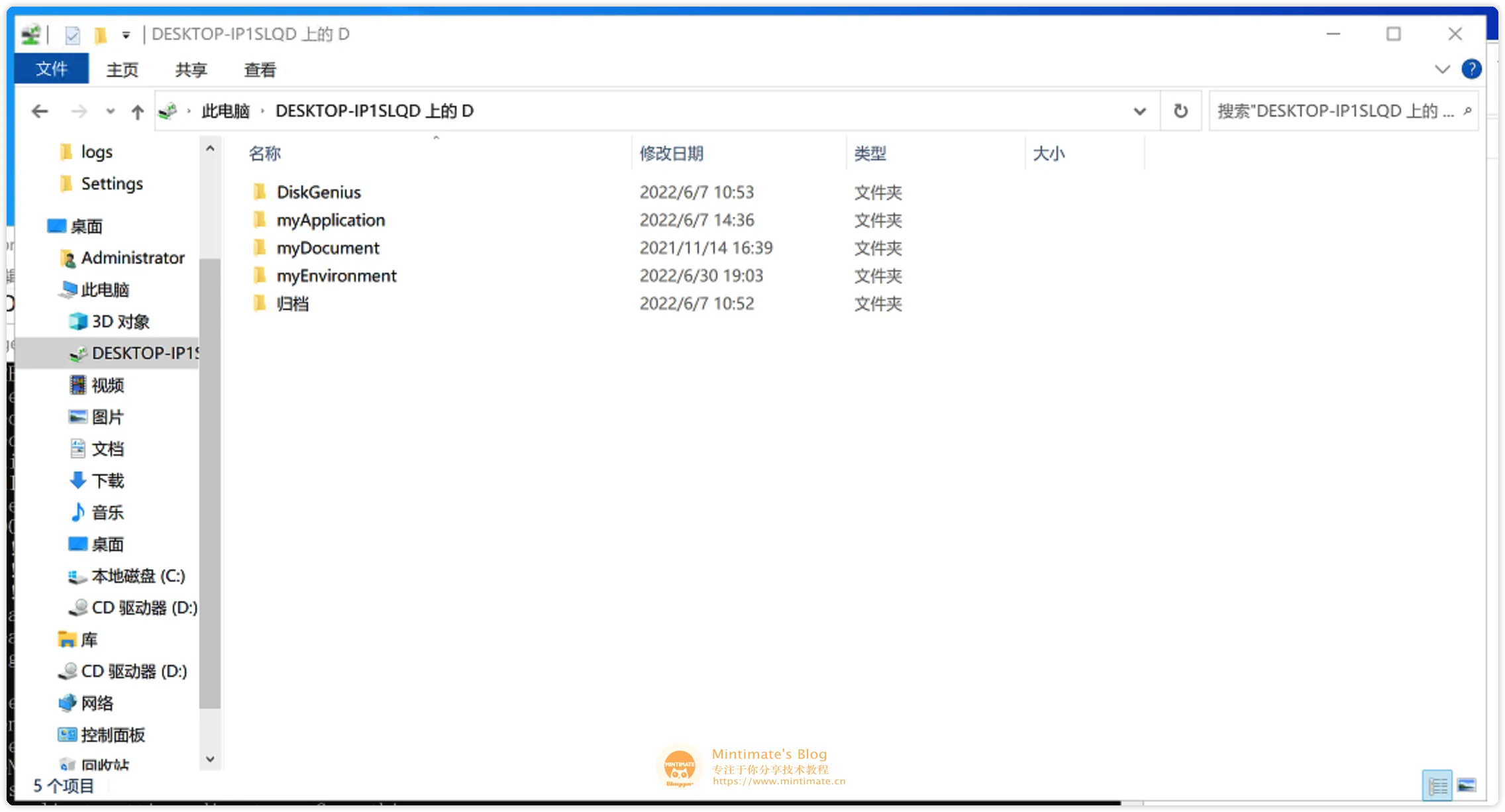This screenshot has width=1505, height=812.
Task: Sort files by clicking the 修改日期 column header
Action: pos(672,153)
